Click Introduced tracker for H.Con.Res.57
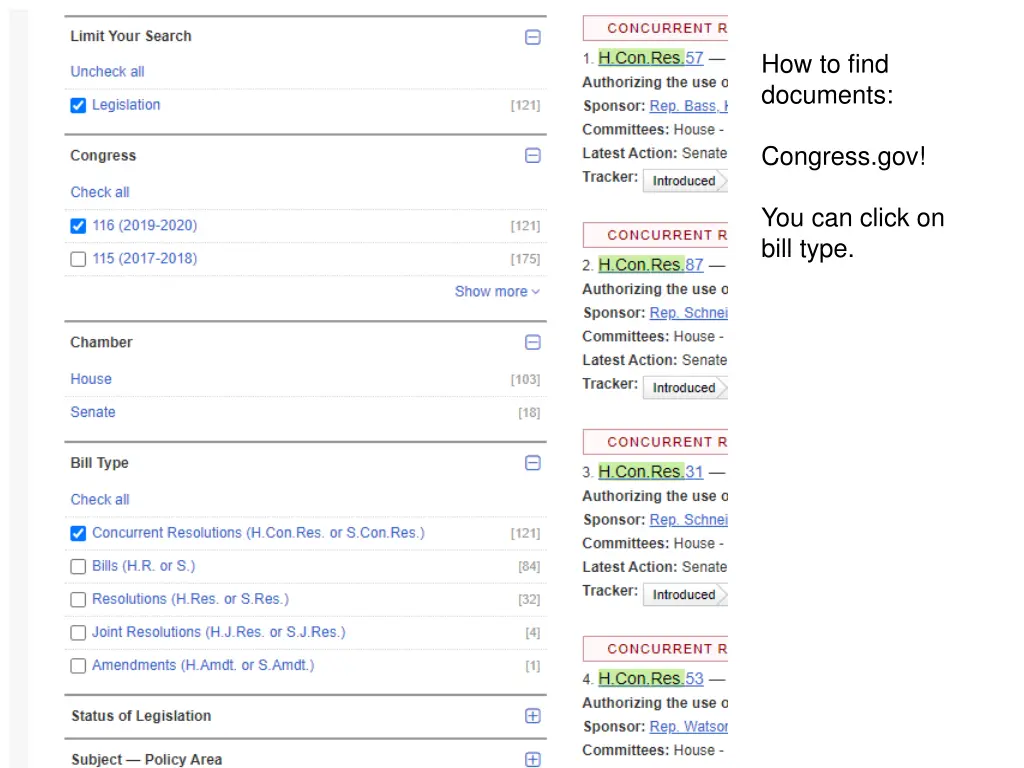1024x768 pixels. [684, 181]
